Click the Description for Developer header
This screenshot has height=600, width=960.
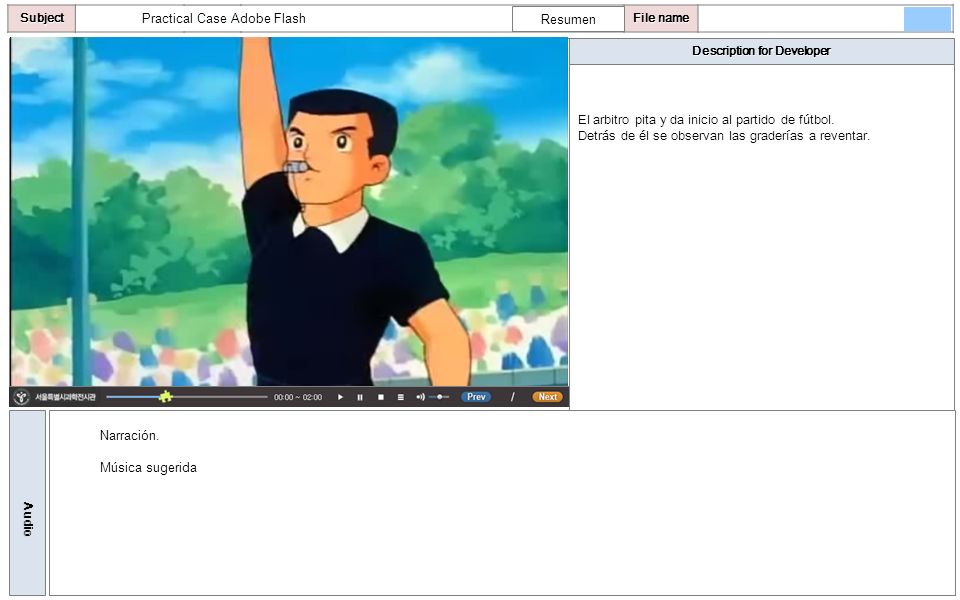[761, 51]
